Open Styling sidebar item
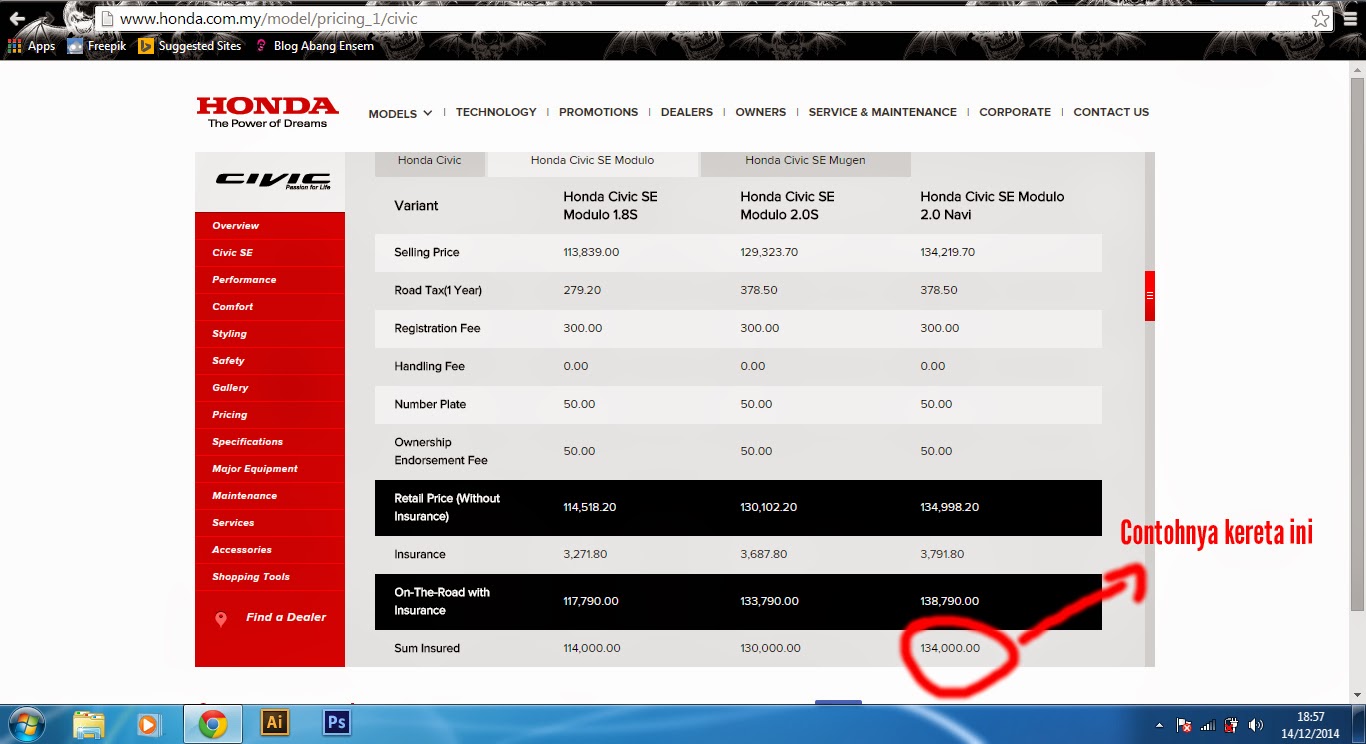1366x744 pixels. 270,334
